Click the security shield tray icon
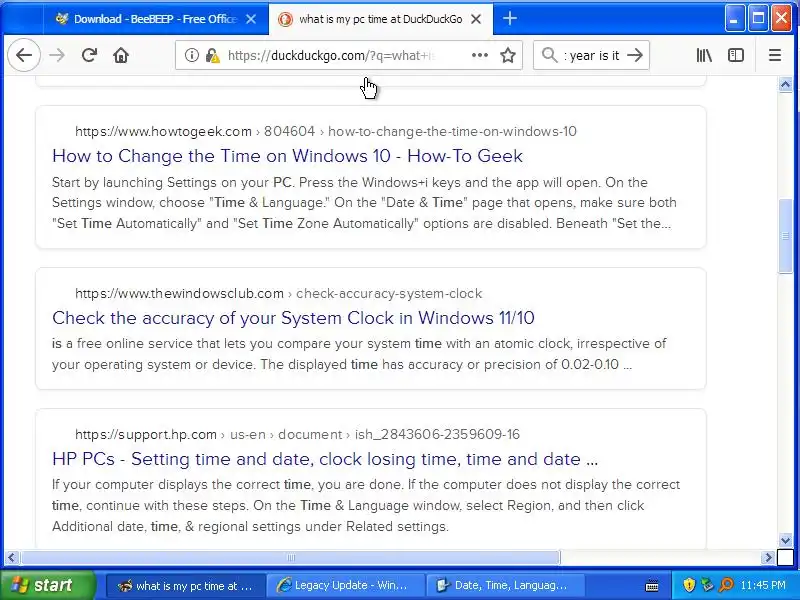This screenshot has width=800, height=600. coord(689,585)
